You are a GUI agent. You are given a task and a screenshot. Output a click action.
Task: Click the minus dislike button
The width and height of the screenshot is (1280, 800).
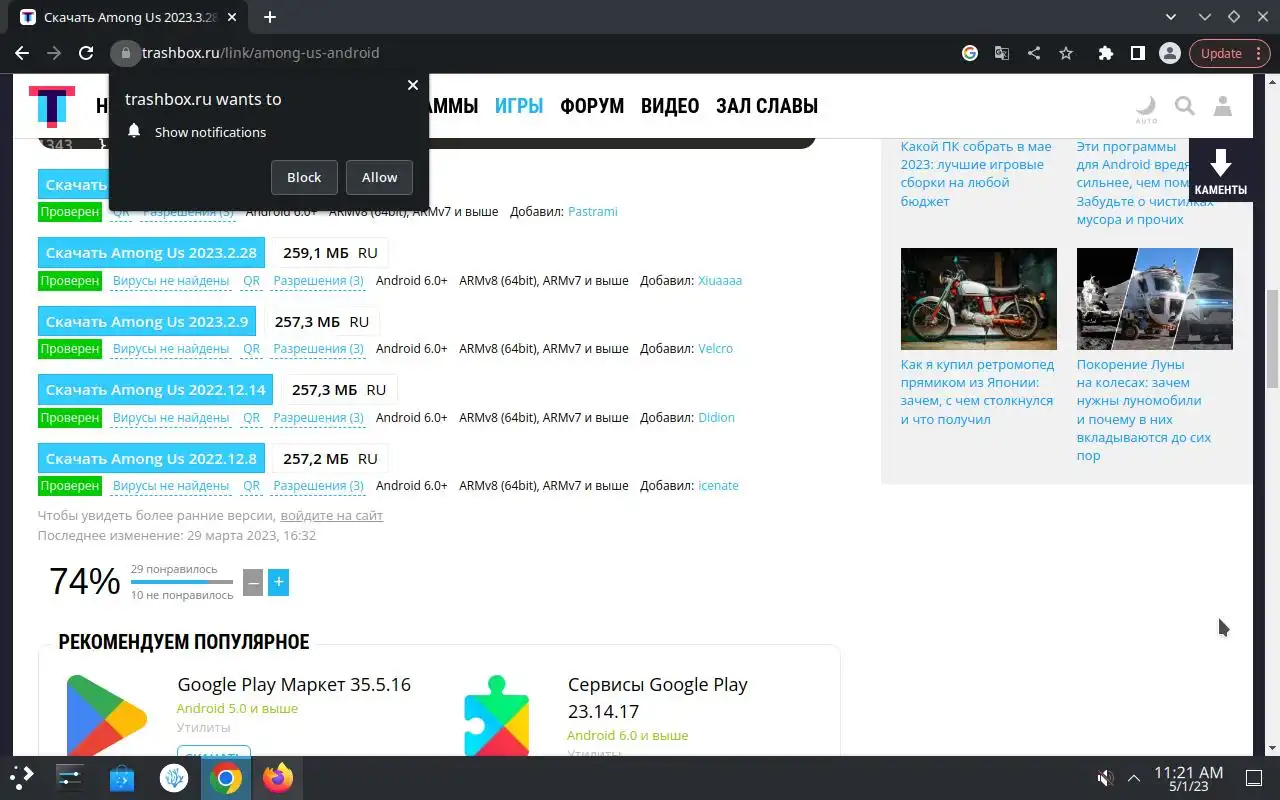pos(253,582)
